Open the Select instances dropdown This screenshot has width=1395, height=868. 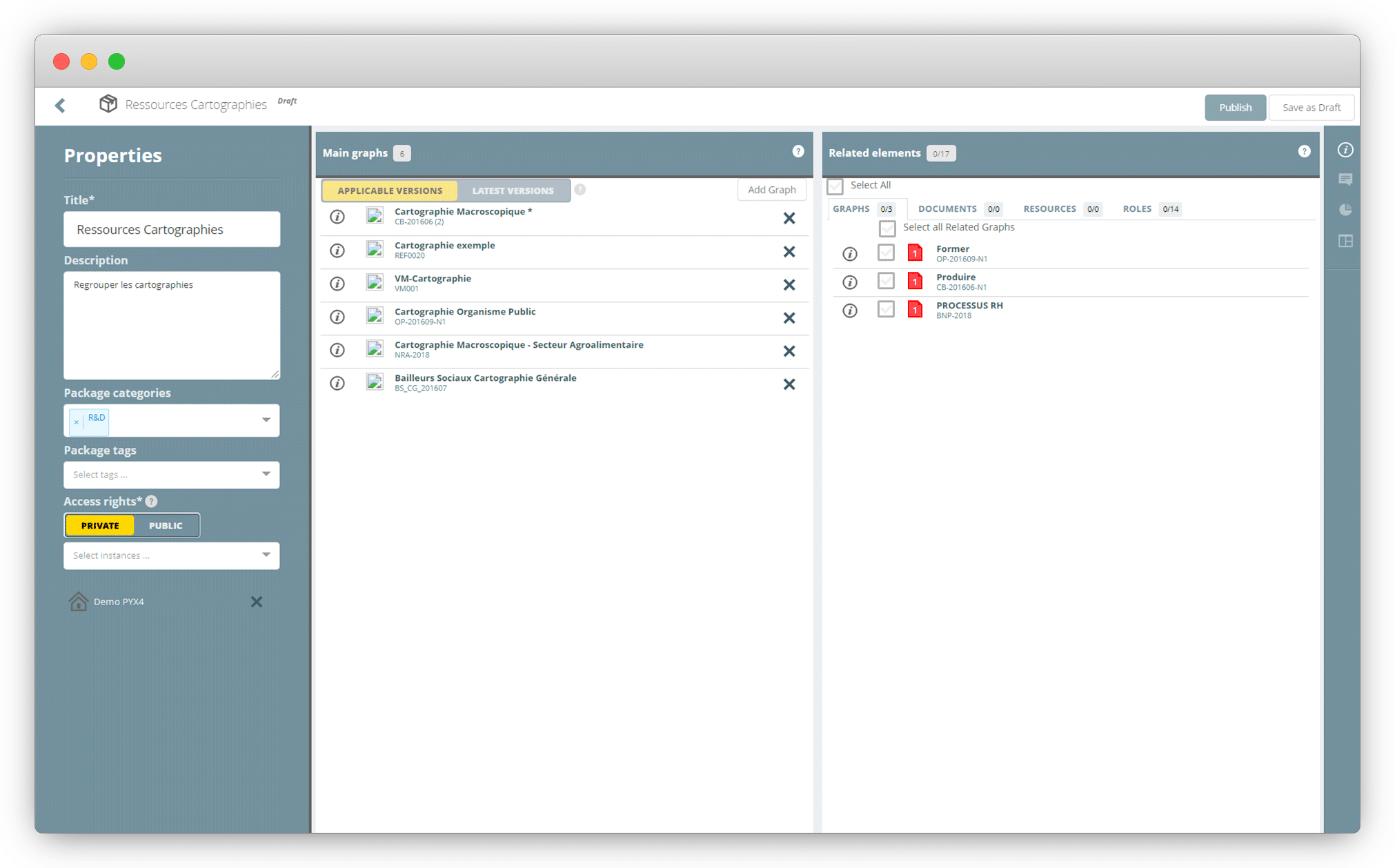[171, 555]
